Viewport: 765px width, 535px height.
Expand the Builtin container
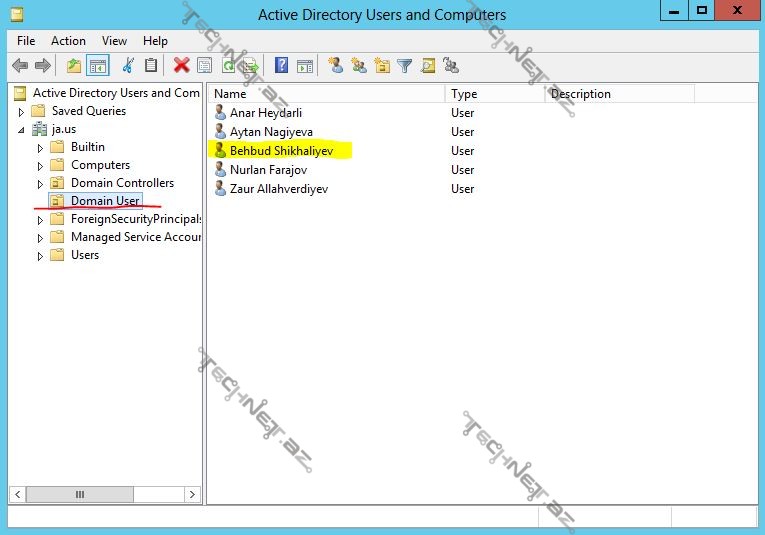[x=40, y=148]
